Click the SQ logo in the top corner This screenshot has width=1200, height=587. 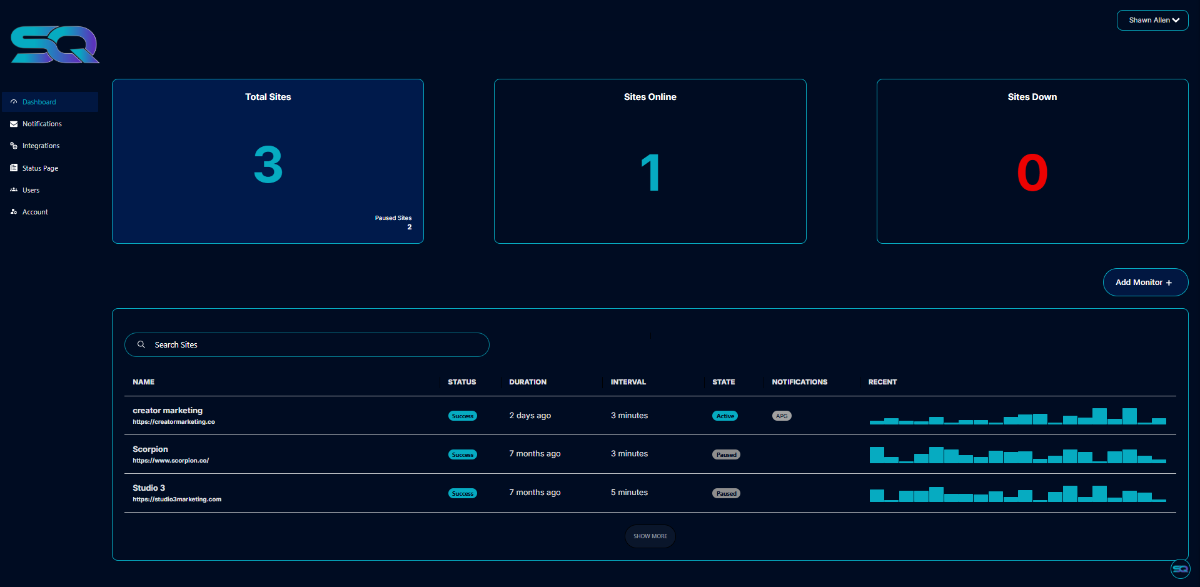pos(54,46)
